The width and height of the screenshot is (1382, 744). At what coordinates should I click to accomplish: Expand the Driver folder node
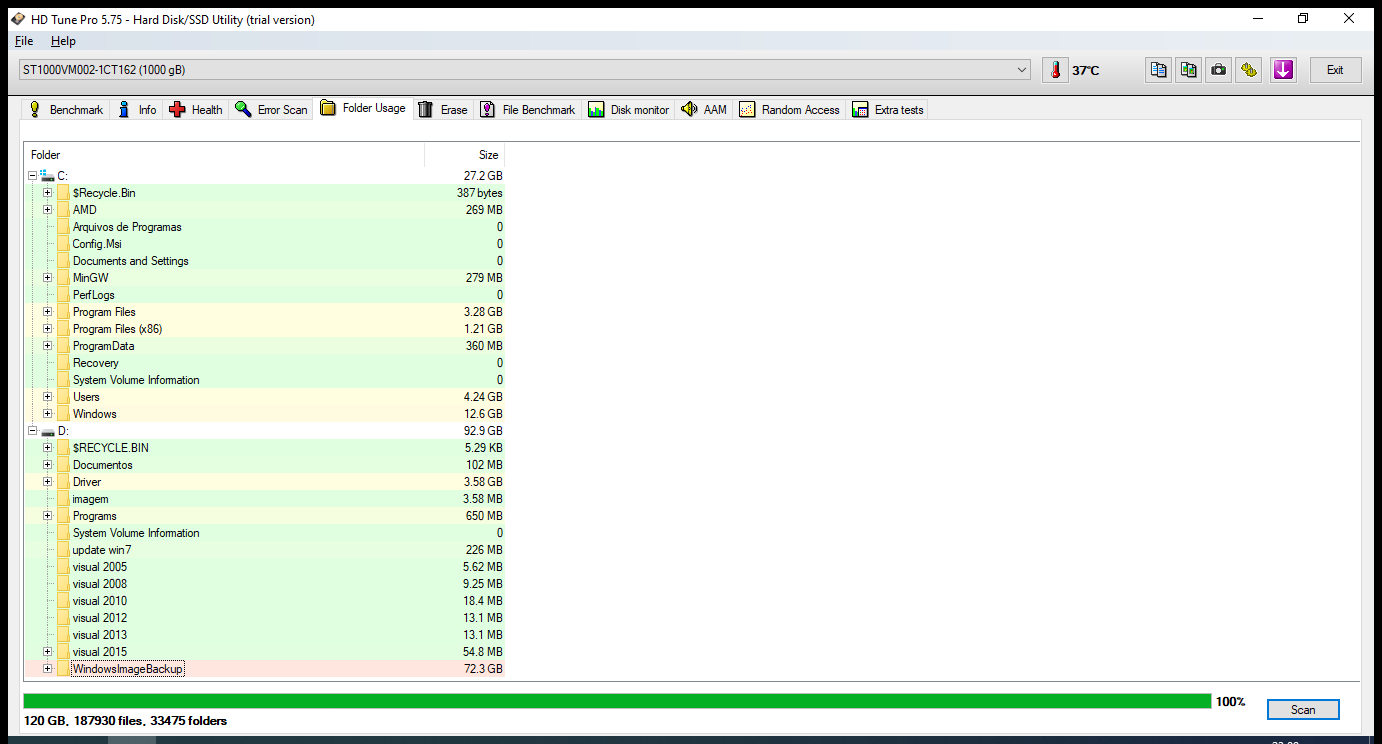click(x=47, y=482)
